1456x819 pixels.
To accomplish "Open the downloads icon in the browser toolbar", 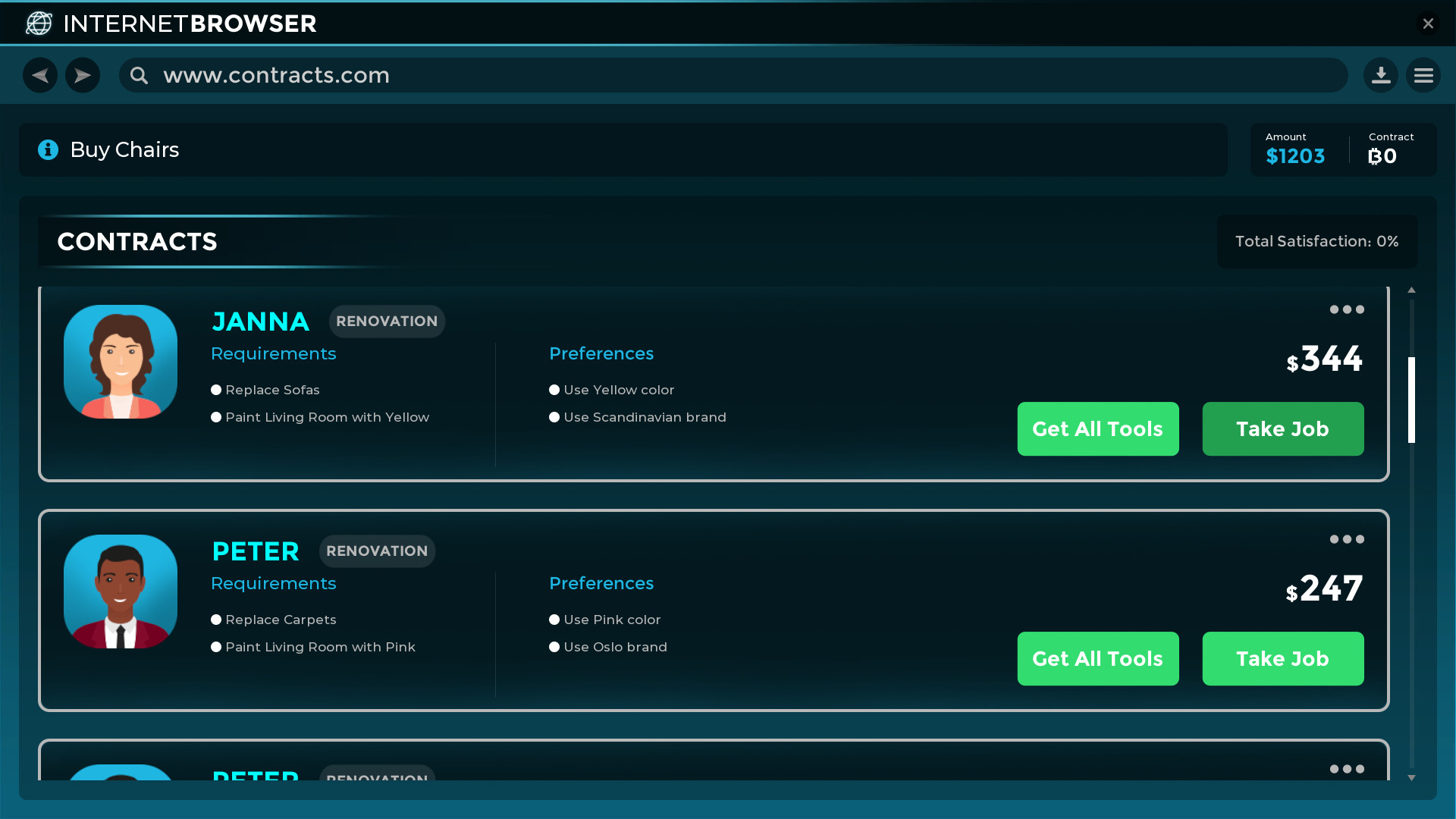I will click(x=1380, y=75).
